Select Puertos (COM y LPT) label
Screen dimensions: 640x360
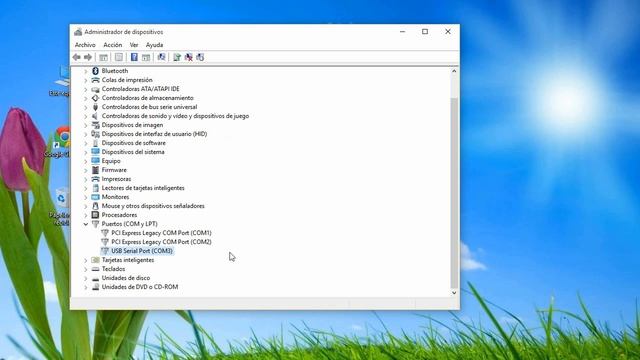(x=129, y=224)
